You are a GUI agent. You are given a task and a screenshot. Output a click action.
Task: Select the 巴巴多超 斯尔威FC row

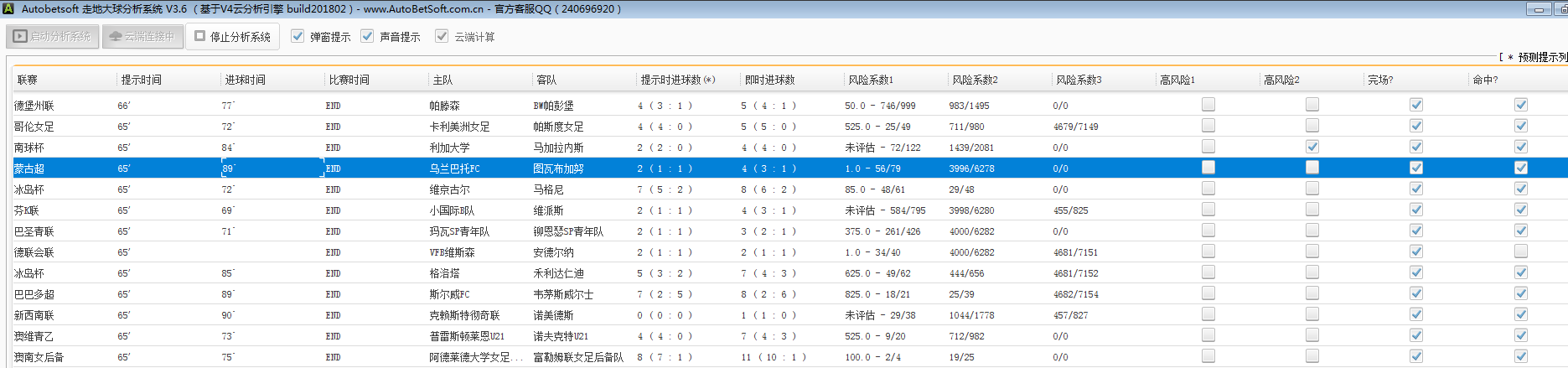pyautogui.click(x=449, y=294)
